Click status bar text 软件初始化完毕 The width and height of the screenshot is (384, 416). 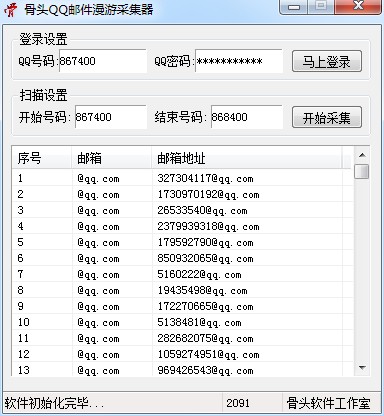54,403
